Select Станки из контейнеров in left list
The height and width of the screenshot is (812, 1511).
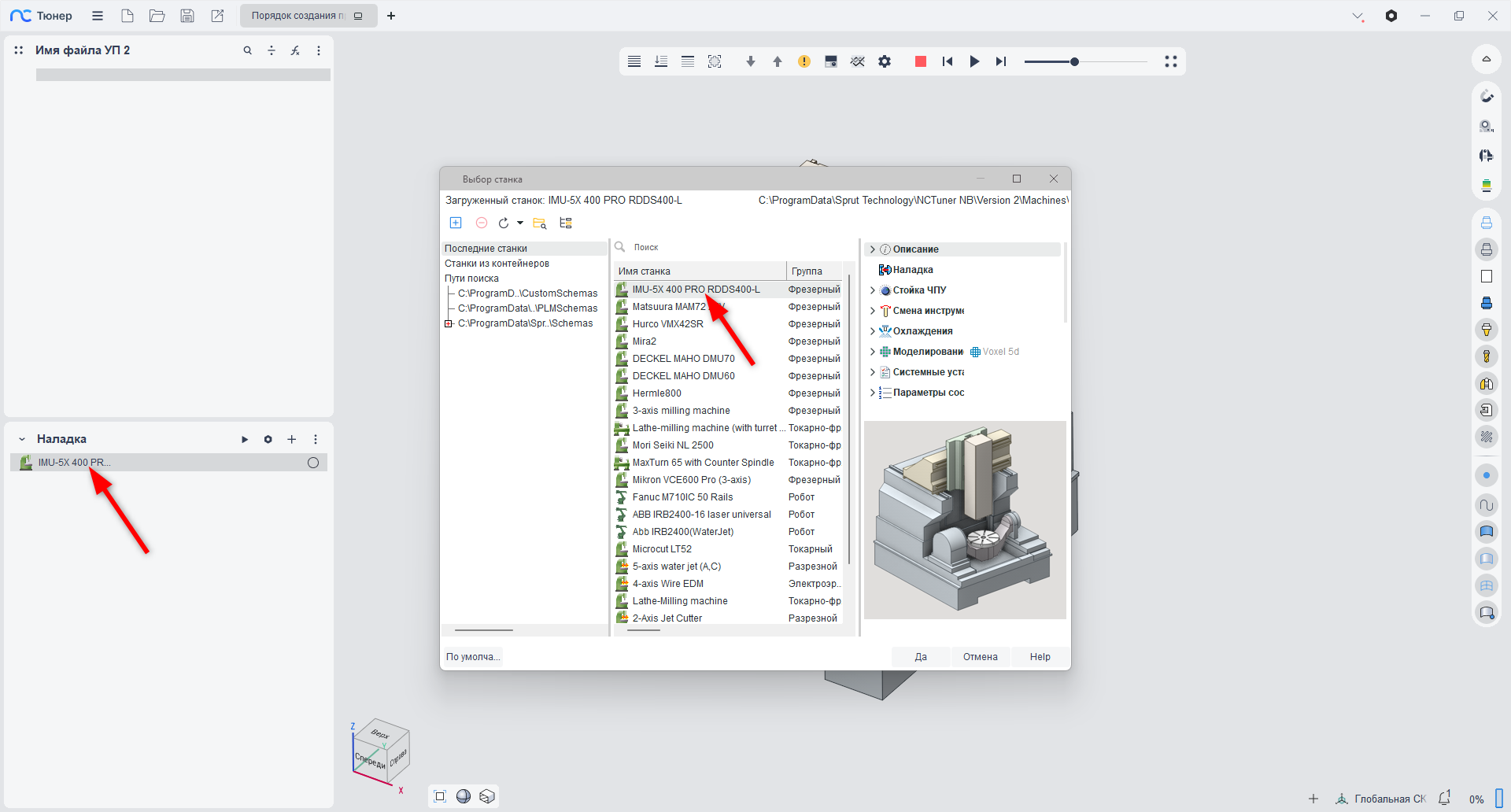pos(497,264)
